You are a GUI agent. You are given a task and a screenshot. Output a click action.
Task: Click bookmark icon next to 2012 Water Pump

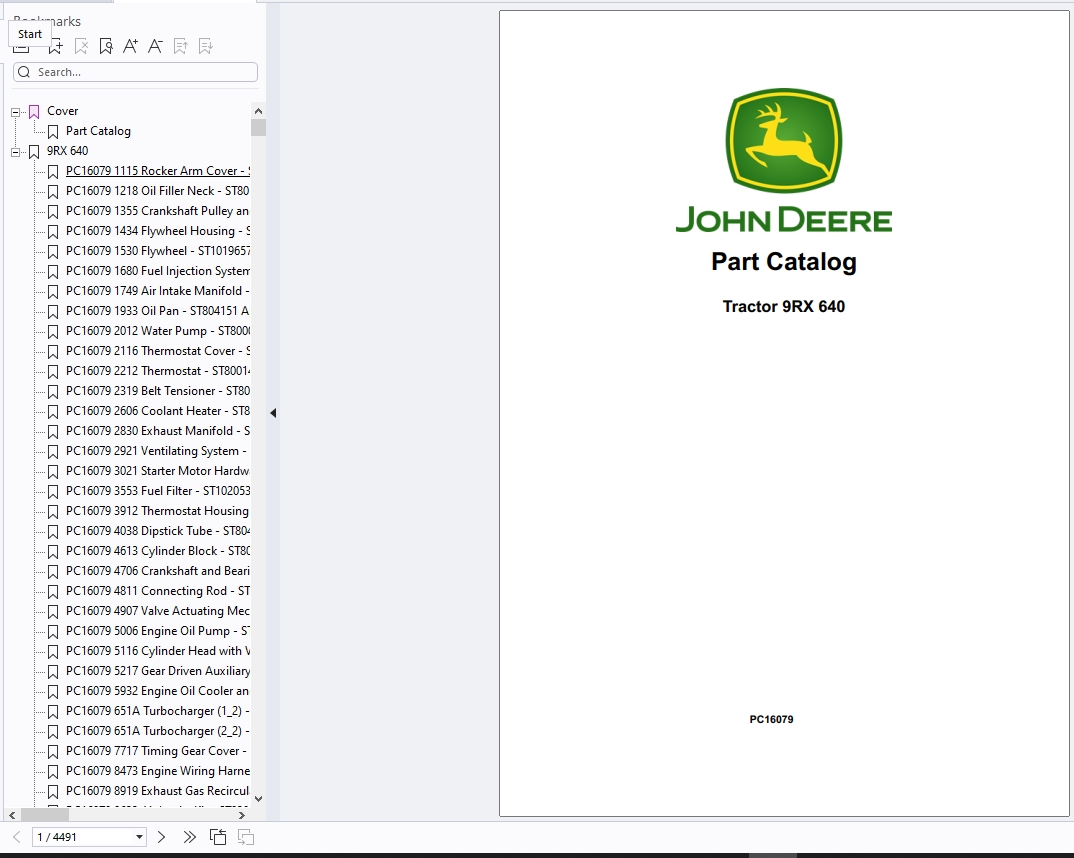click(x=53, y=331)
